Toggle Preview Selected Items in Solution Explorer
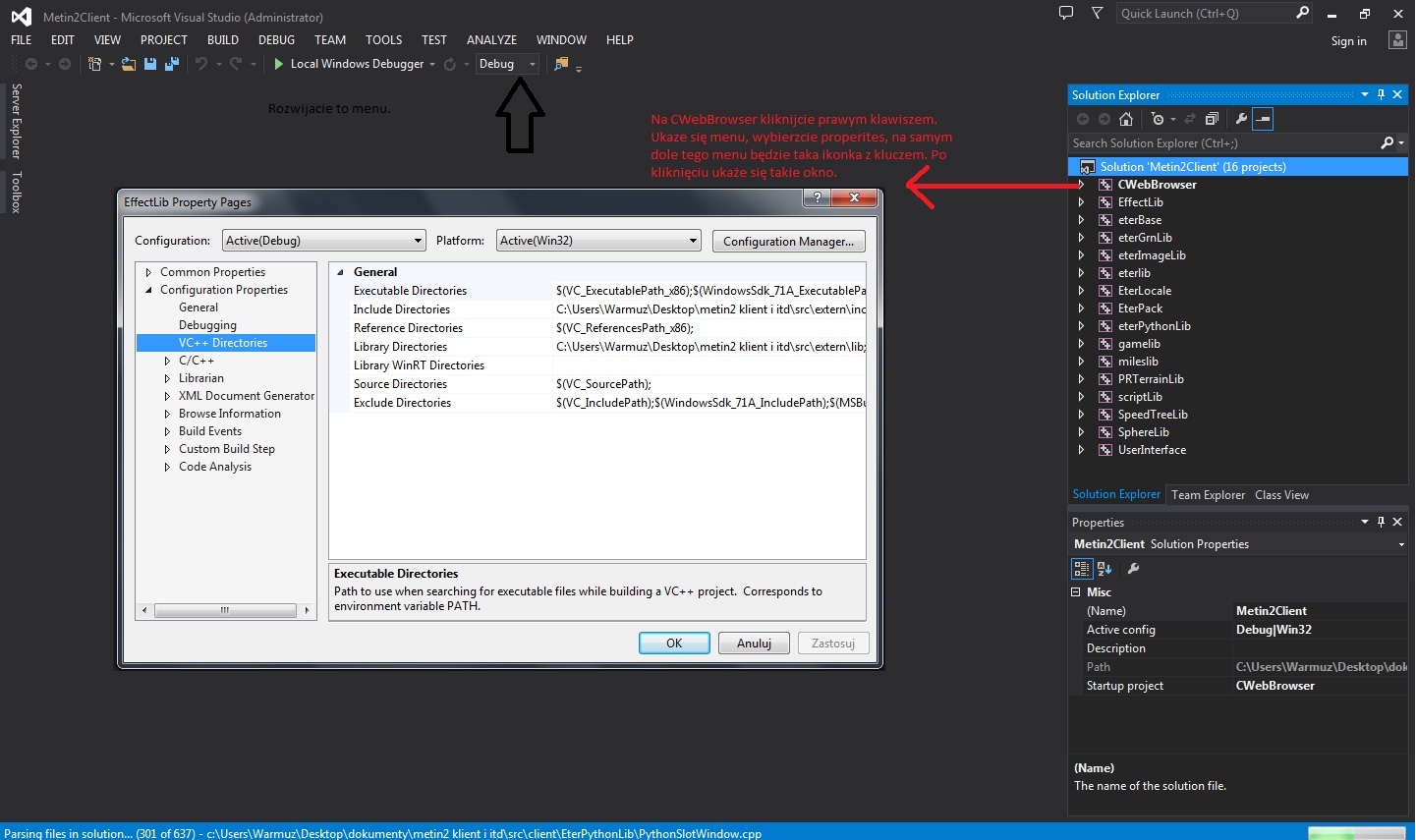Image resolution: width=1416 pixels, height=840 pixels. click(x=1264, y=119)
